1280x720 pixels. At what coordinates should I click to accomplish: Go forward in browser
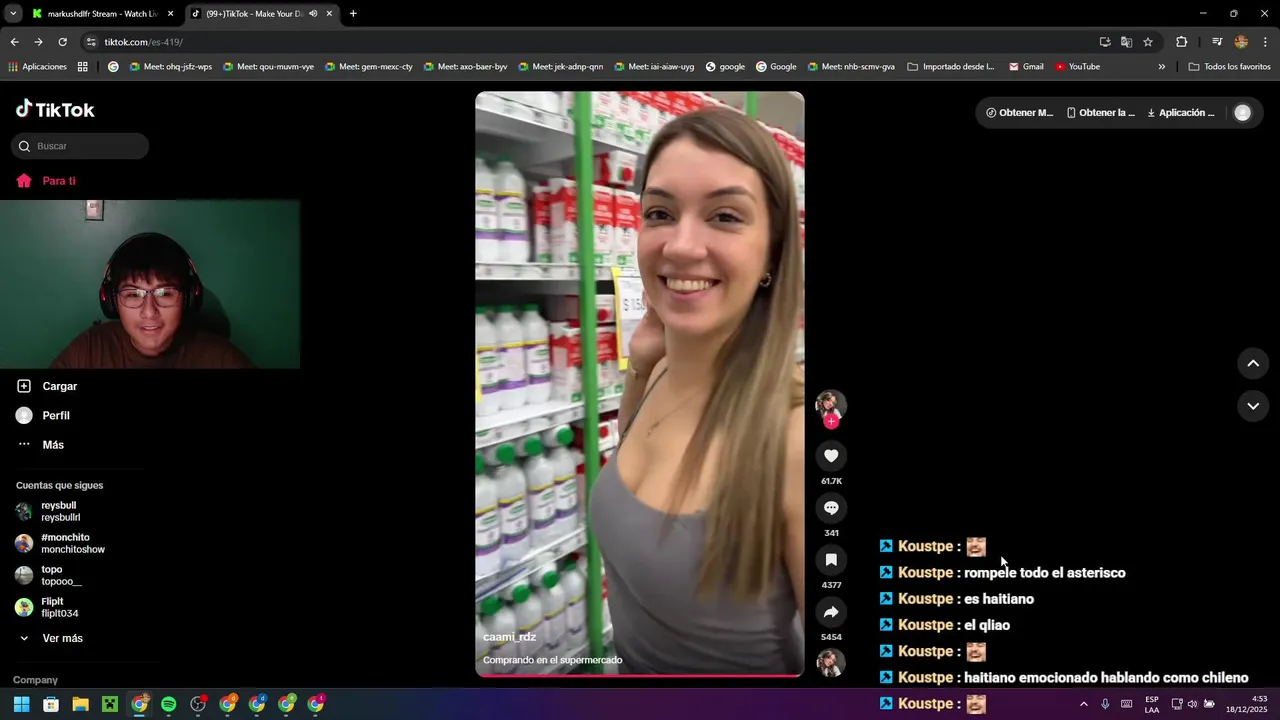click(38, 42)
